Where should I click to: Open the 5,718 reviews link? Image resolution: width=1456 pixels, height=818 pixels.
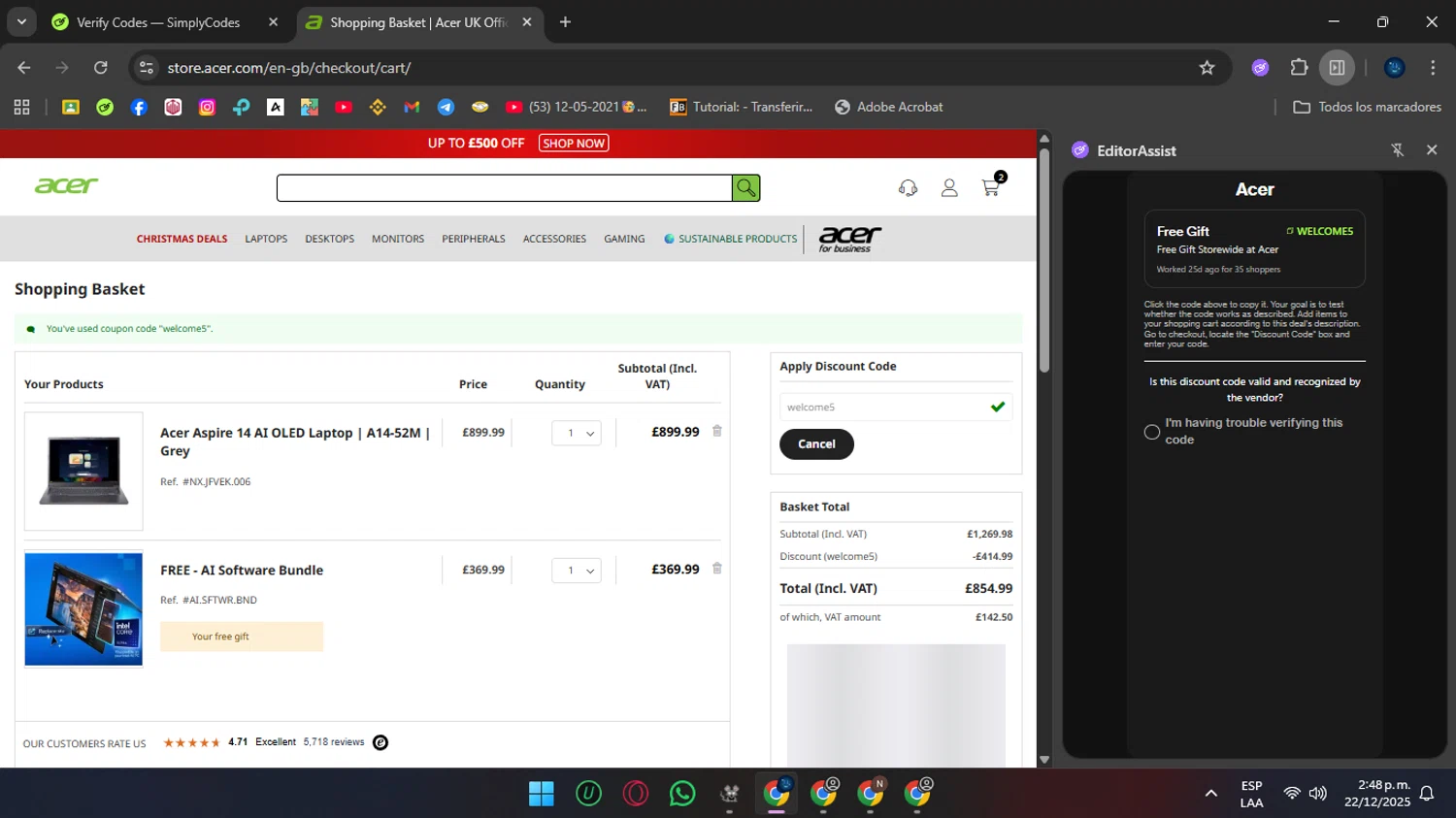tap(334, 742)
